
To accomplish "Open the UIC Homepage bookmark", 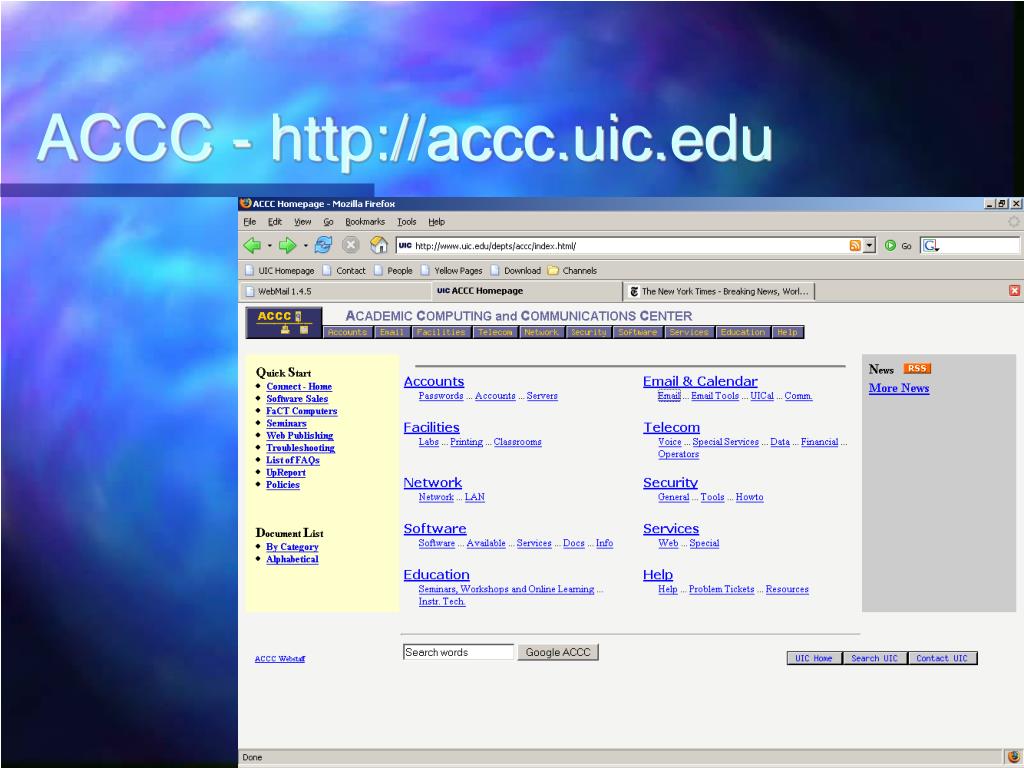I will pyautogui.click(x=280, y=270).
